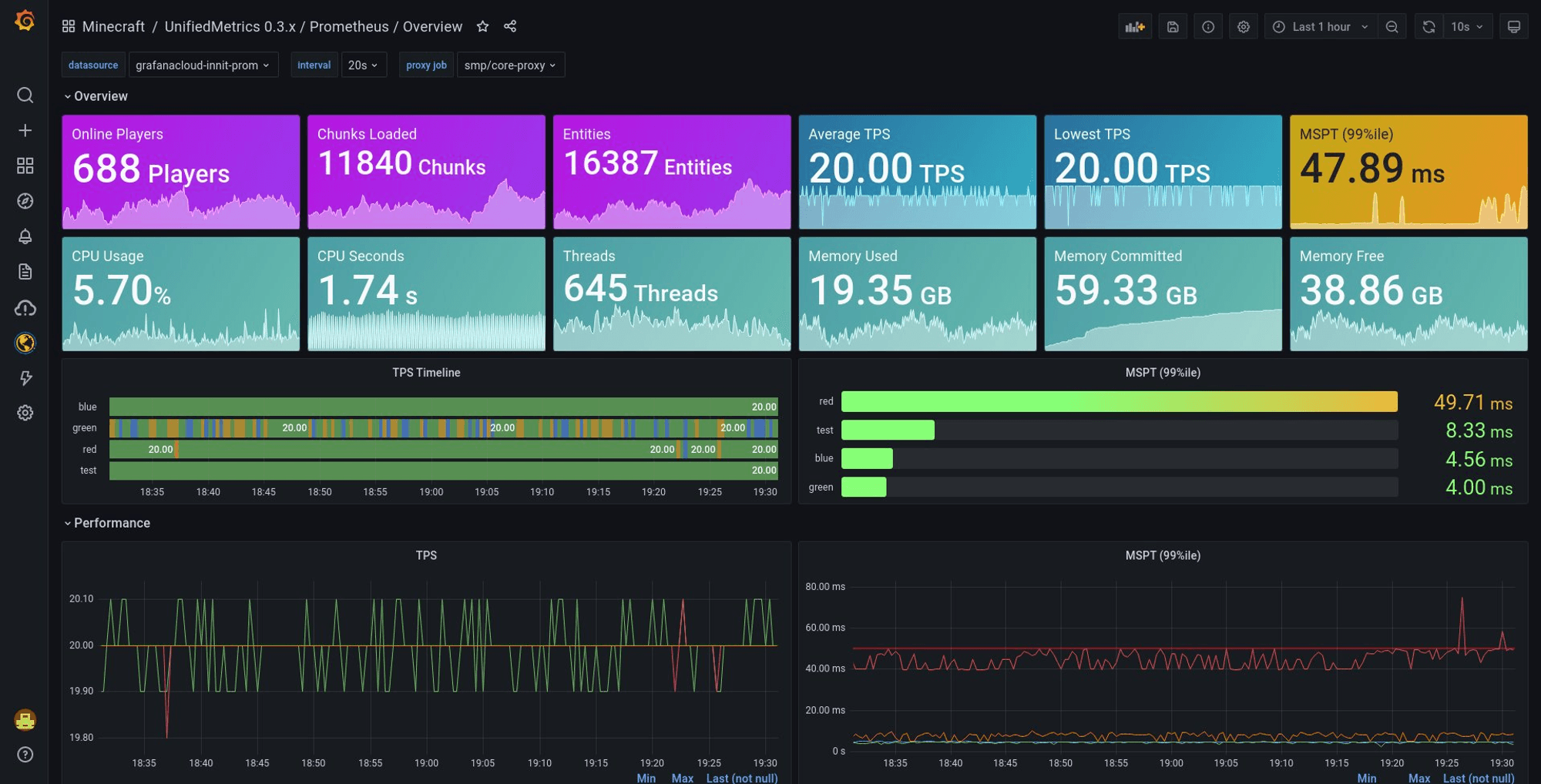Image resolution: width=1541 pixels, height=784 pixels.
Task: Open the Memory Committed panel title menu
Action: 1118,256
